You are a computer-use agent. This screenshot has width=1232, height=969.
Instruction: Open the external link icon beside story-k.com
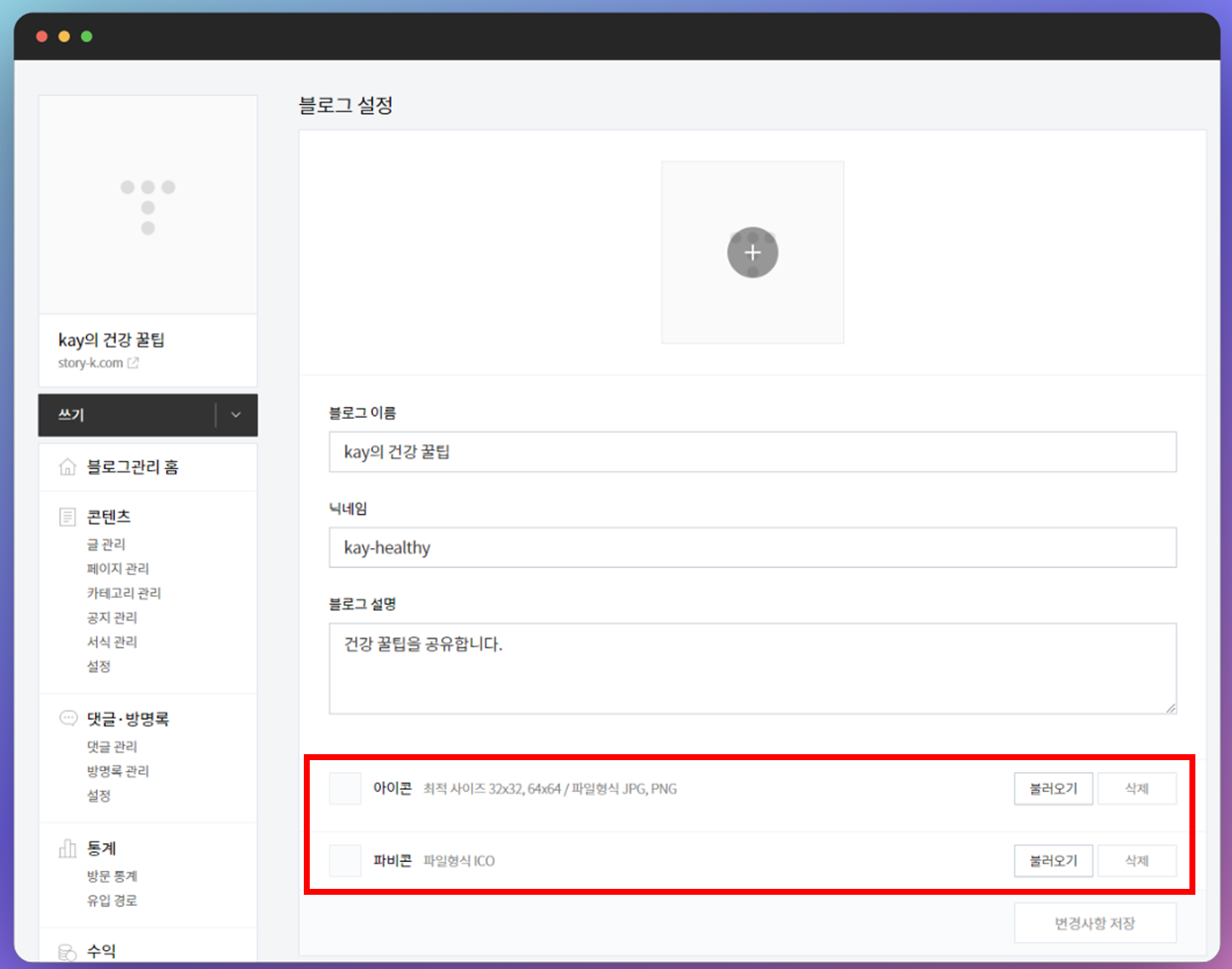point(134,363)
